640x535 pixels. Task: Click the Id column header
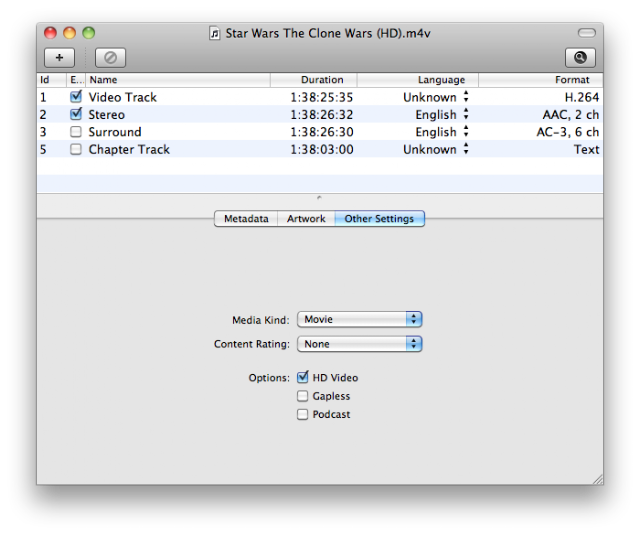51,80
